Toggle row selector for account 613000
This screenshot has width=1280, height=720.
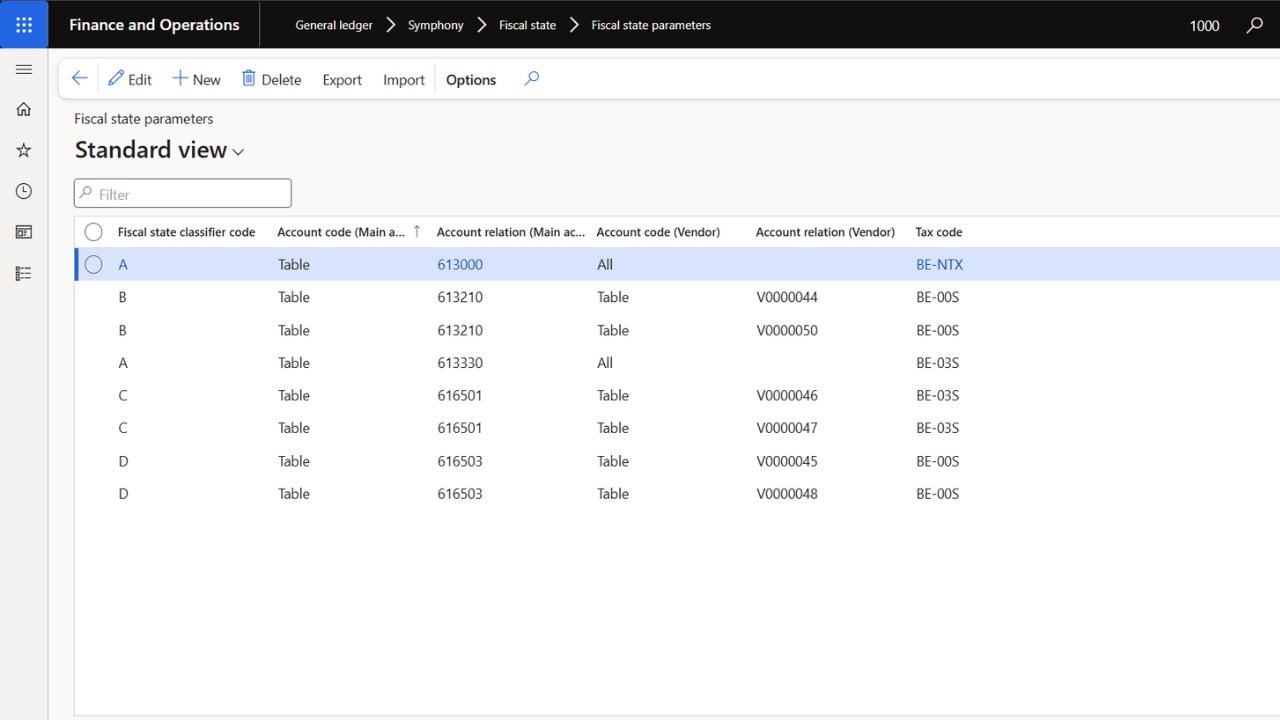[x=93, y=265]
